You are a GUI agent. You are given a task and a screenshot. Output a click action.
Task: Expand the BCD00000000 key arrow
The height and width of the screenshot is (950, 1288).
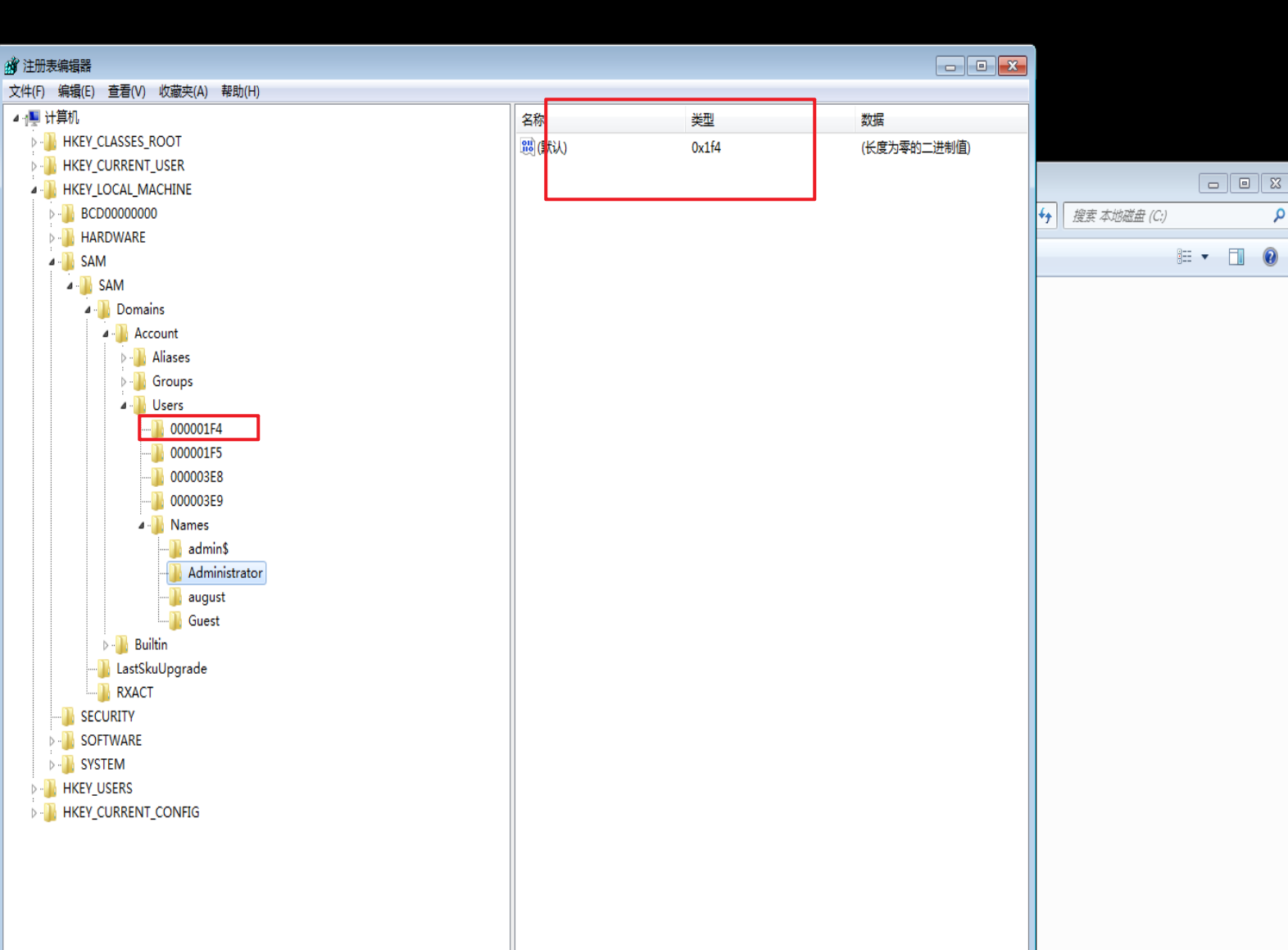(52, 214)
